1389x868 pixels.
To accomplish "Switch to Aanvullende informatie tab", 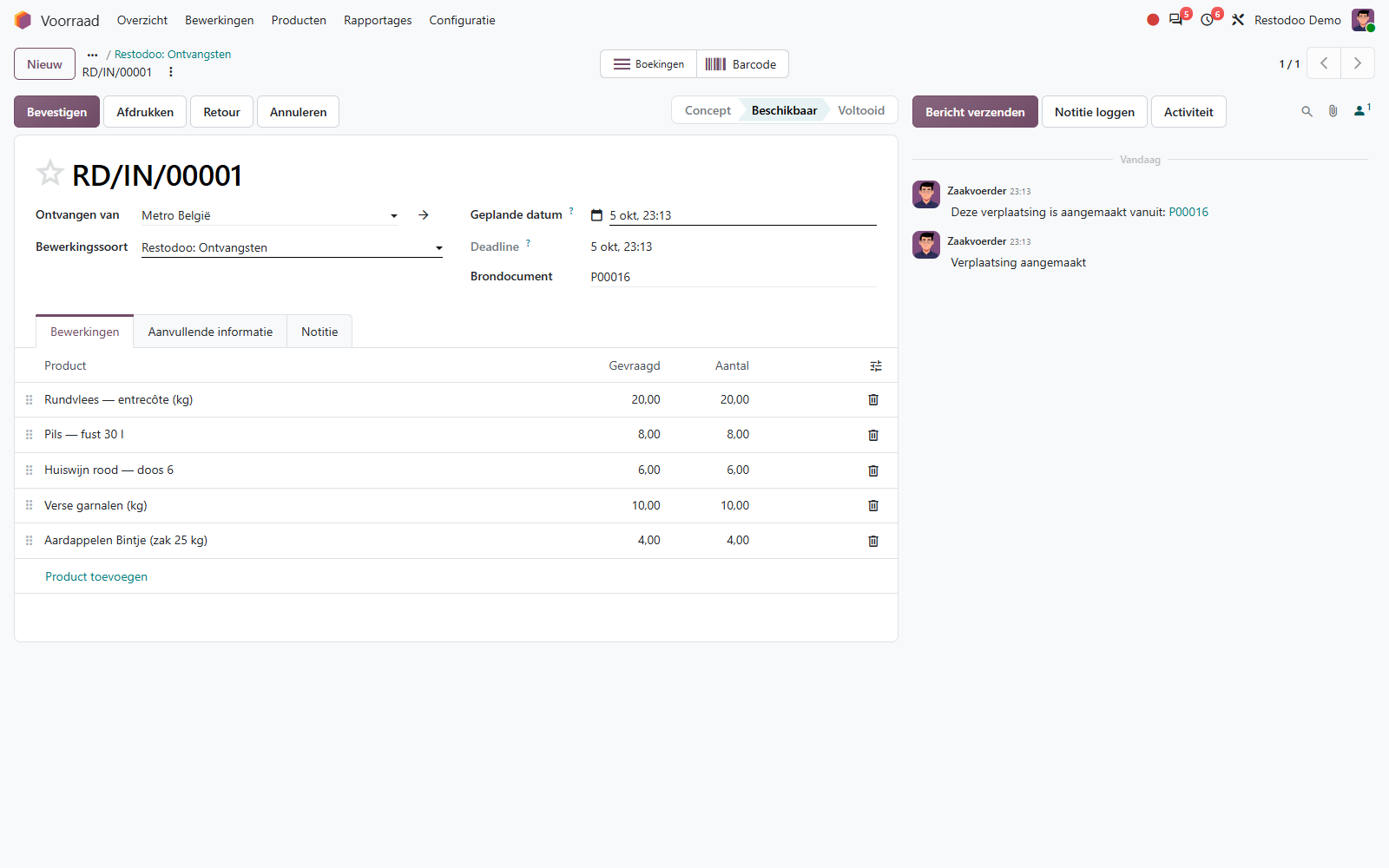I will tap(210, 332).
